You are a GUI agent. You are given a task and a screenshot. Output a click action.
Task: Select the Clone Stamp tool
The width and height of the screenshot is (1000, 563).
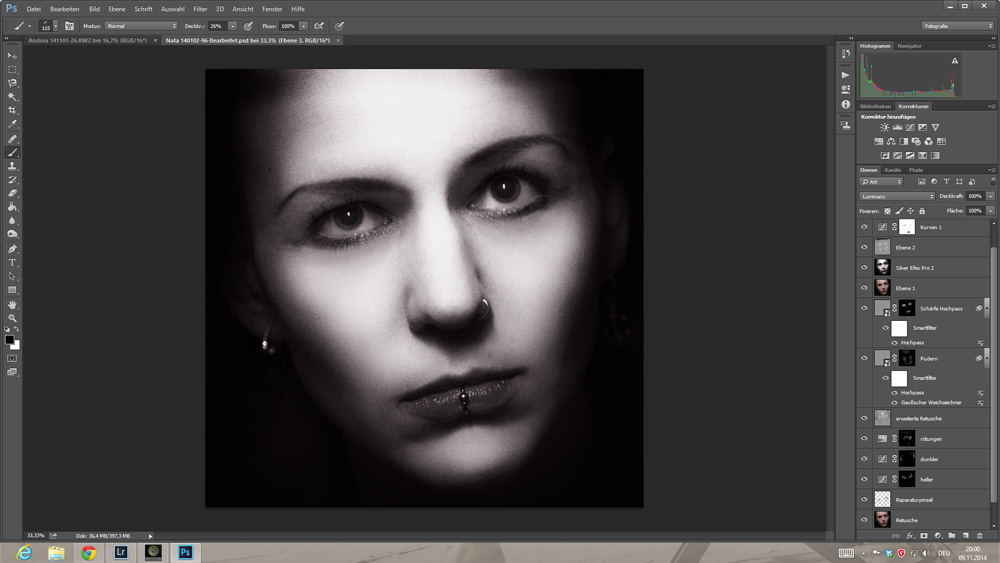12,166
